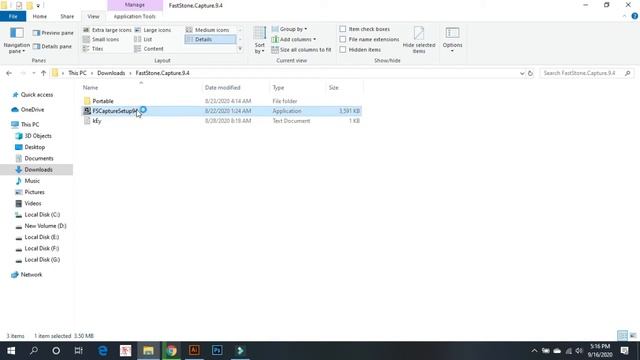The width and height of the screenshot is (640, 360).
Task: Click the Search FastStone.Capture.9.4 box
Action: 586,73
